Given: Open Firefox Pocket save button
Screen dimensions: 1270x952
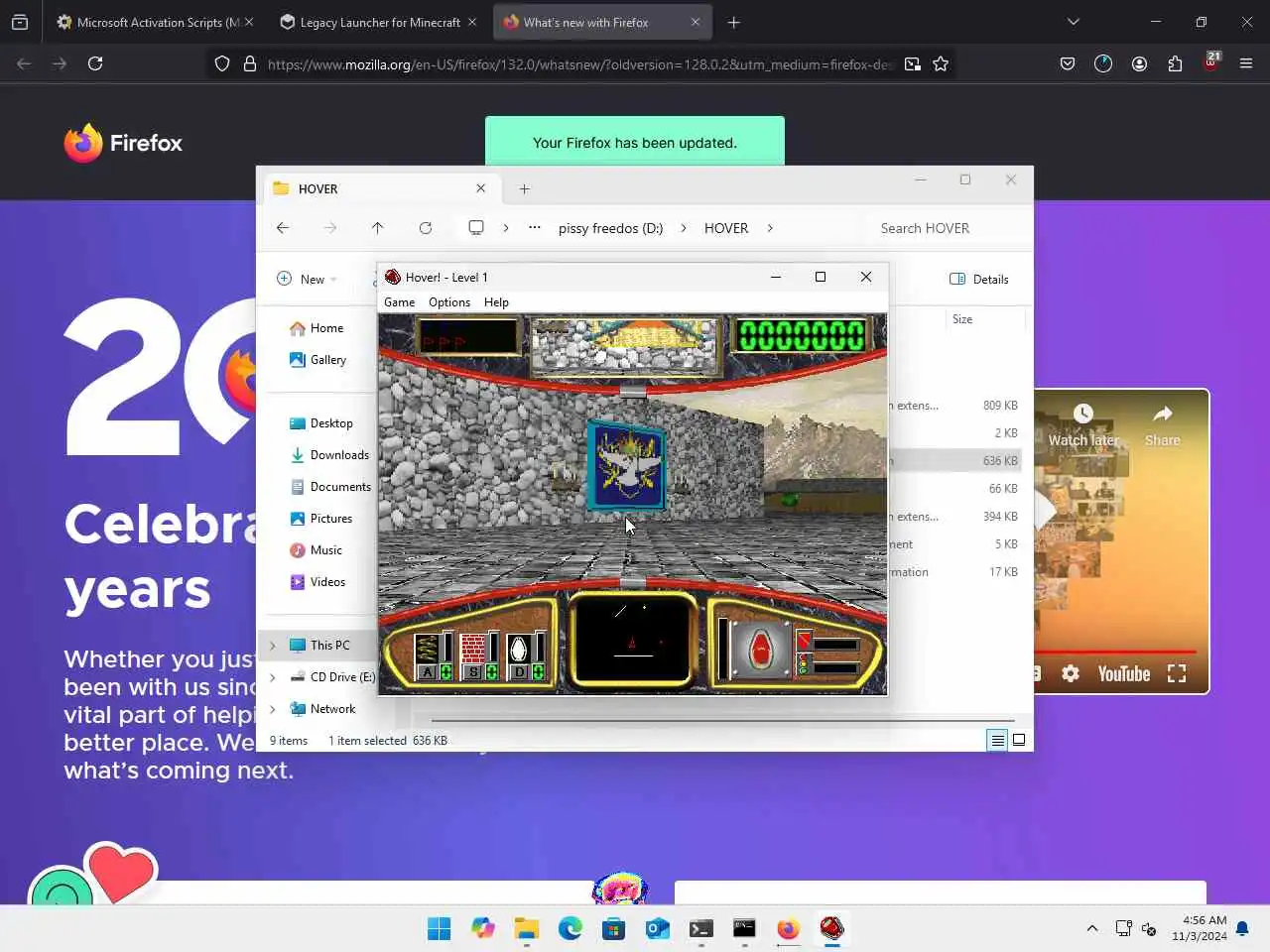Looking at the screenshot, I should 1068,63.
